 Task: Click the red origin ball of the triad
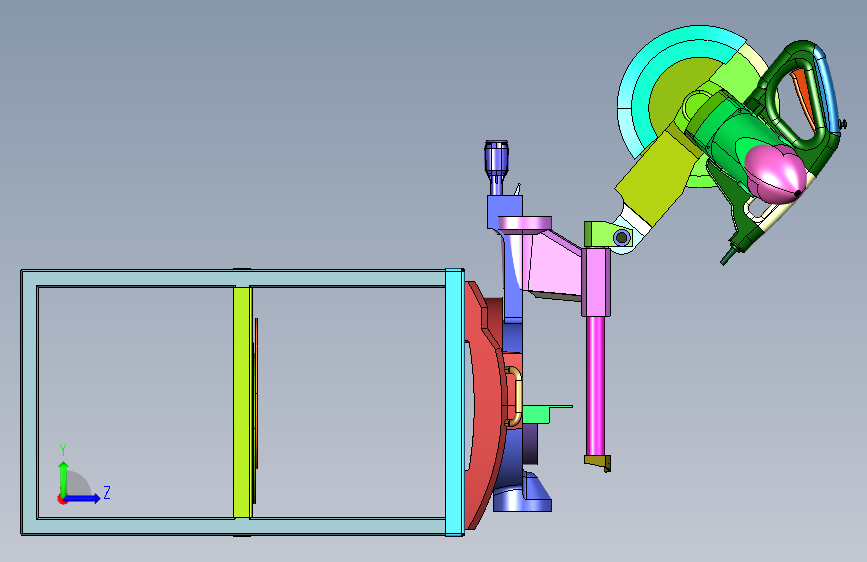(62, 499)
